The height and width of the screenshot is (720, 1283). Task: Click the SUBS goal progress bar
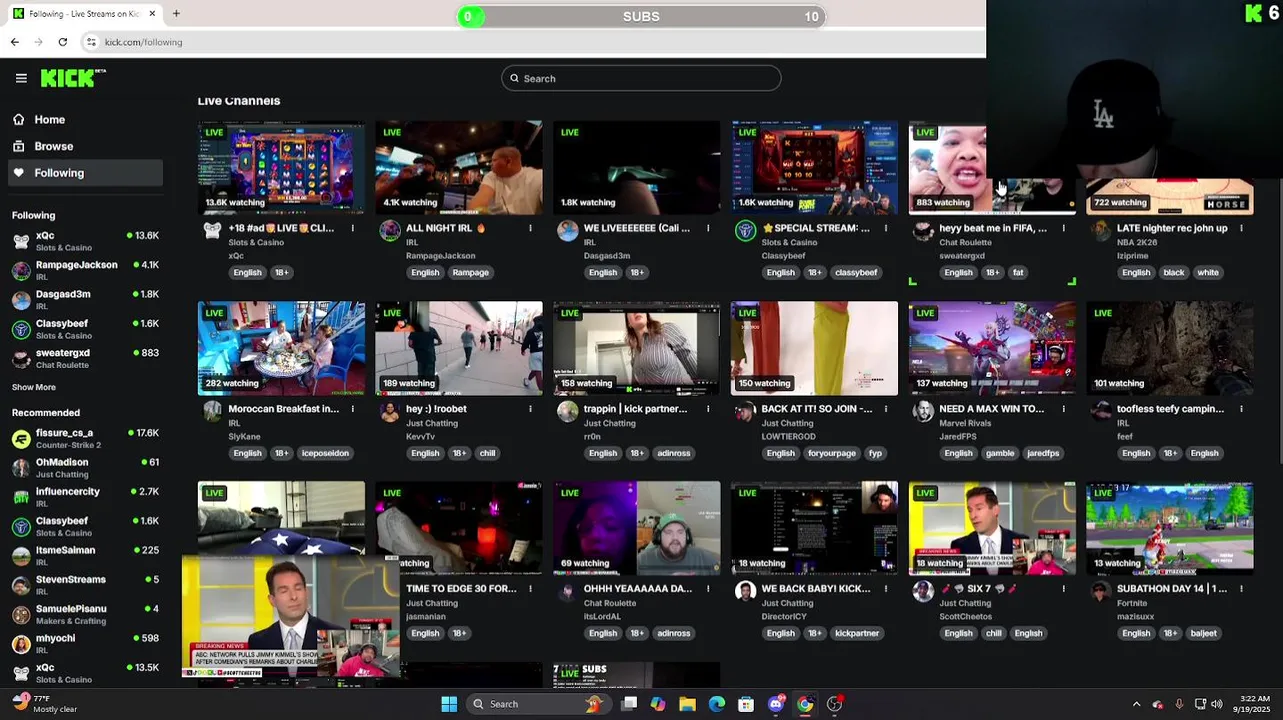click(641, 16)
